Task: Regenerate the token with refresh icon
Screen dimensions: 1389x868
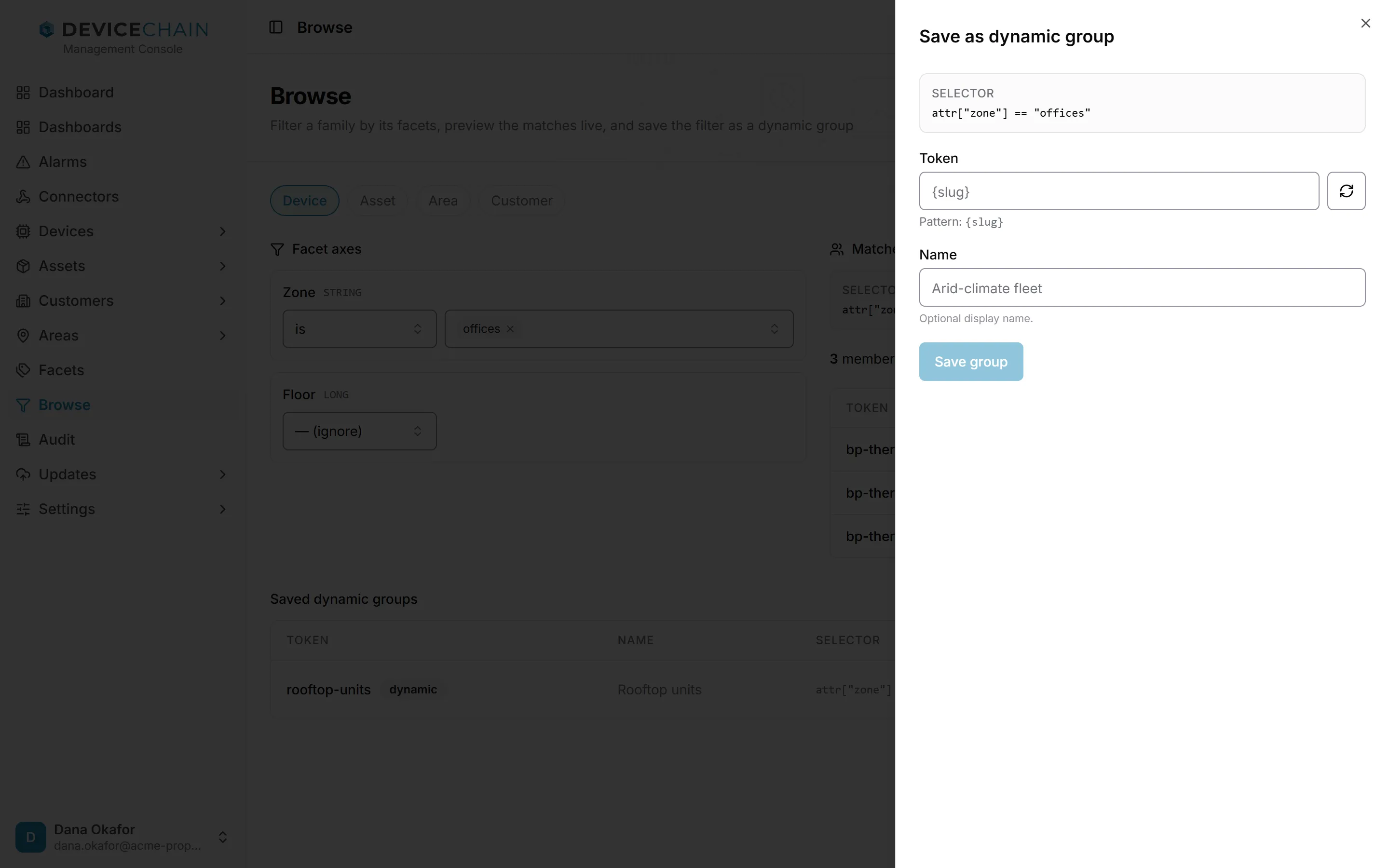Action: pos(1346,191)
